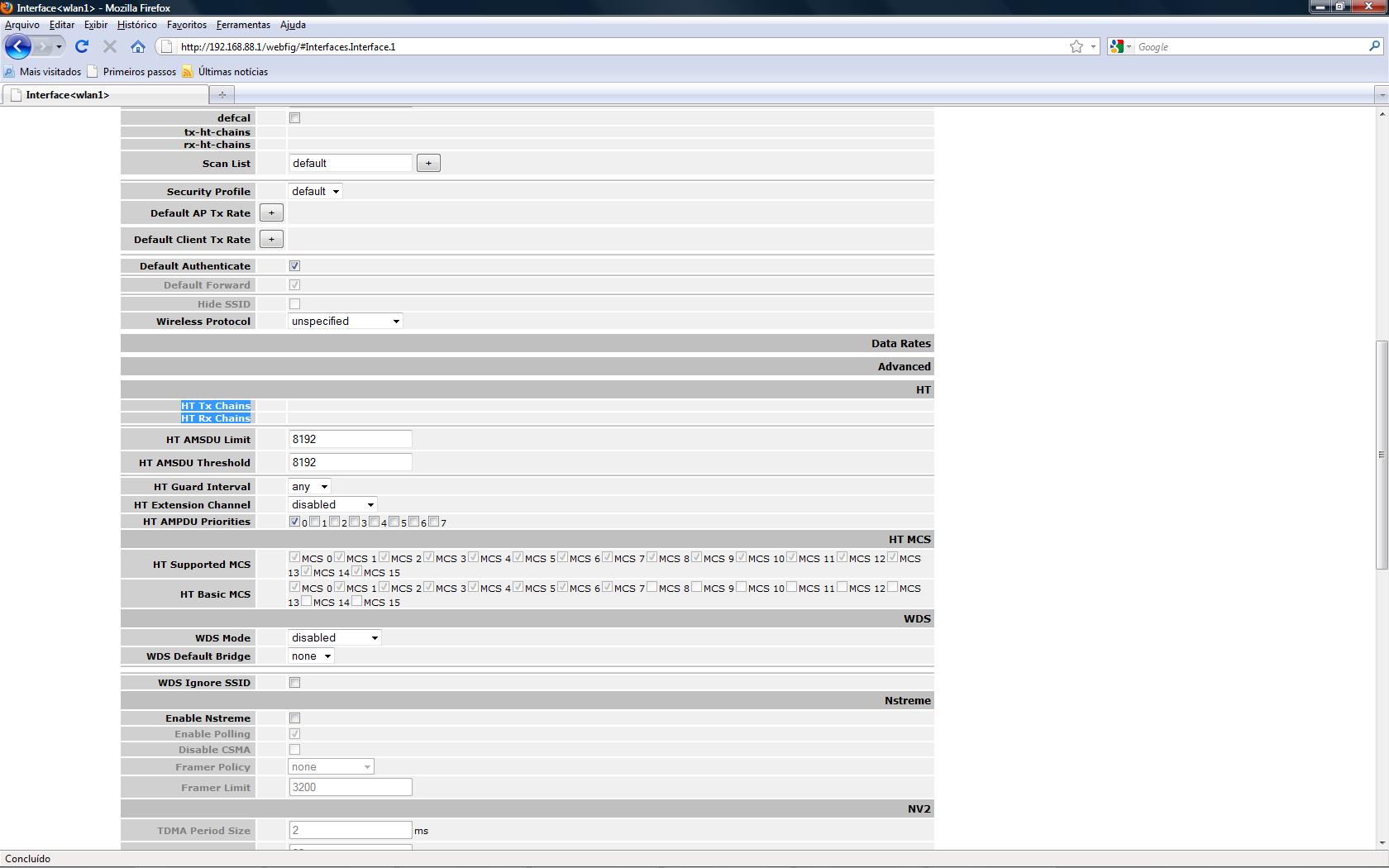Click the scrollbar down arrow
Viewport: 1389px width, 868px height.
coord(1382,843)
